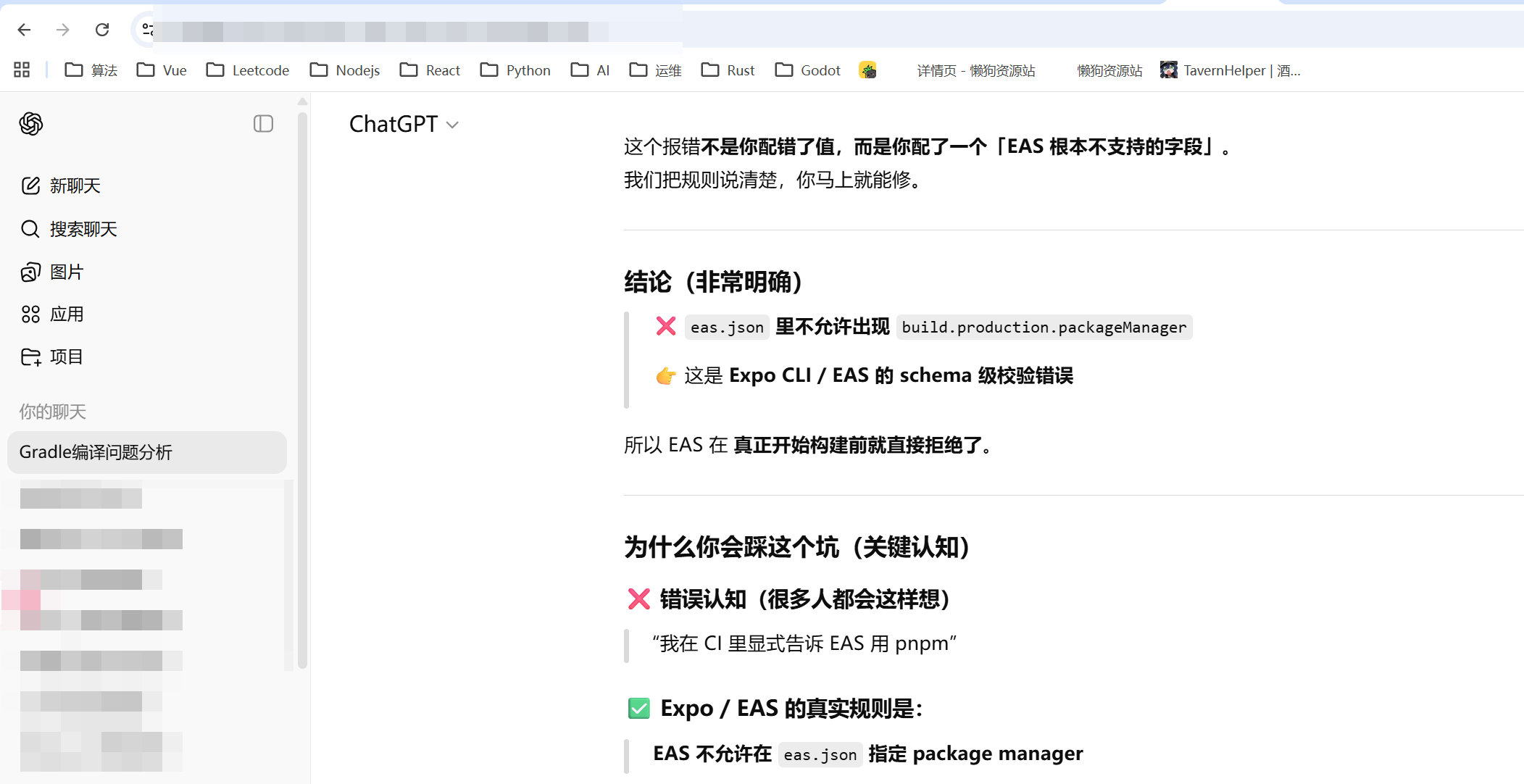Click the eas.json code snippet in conclusion

click(727, 328)
